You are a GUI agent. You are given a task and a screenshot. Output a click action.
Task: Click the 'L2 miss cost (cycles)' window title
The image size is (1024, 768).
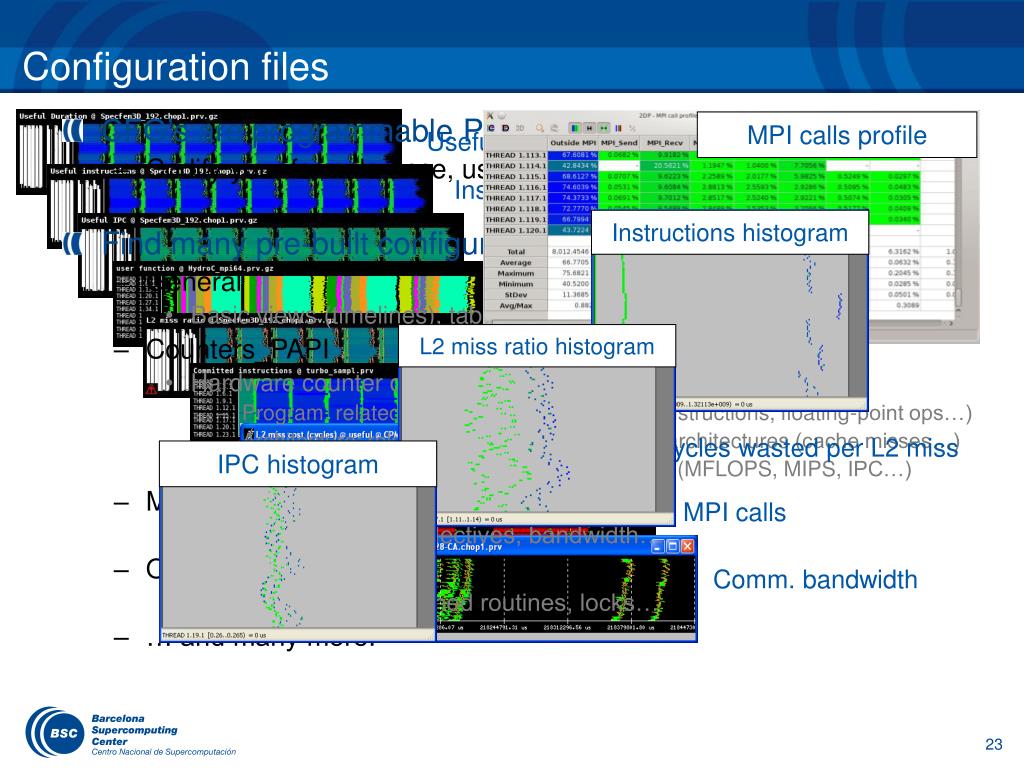pyautogui.click(x=321, y=434)
